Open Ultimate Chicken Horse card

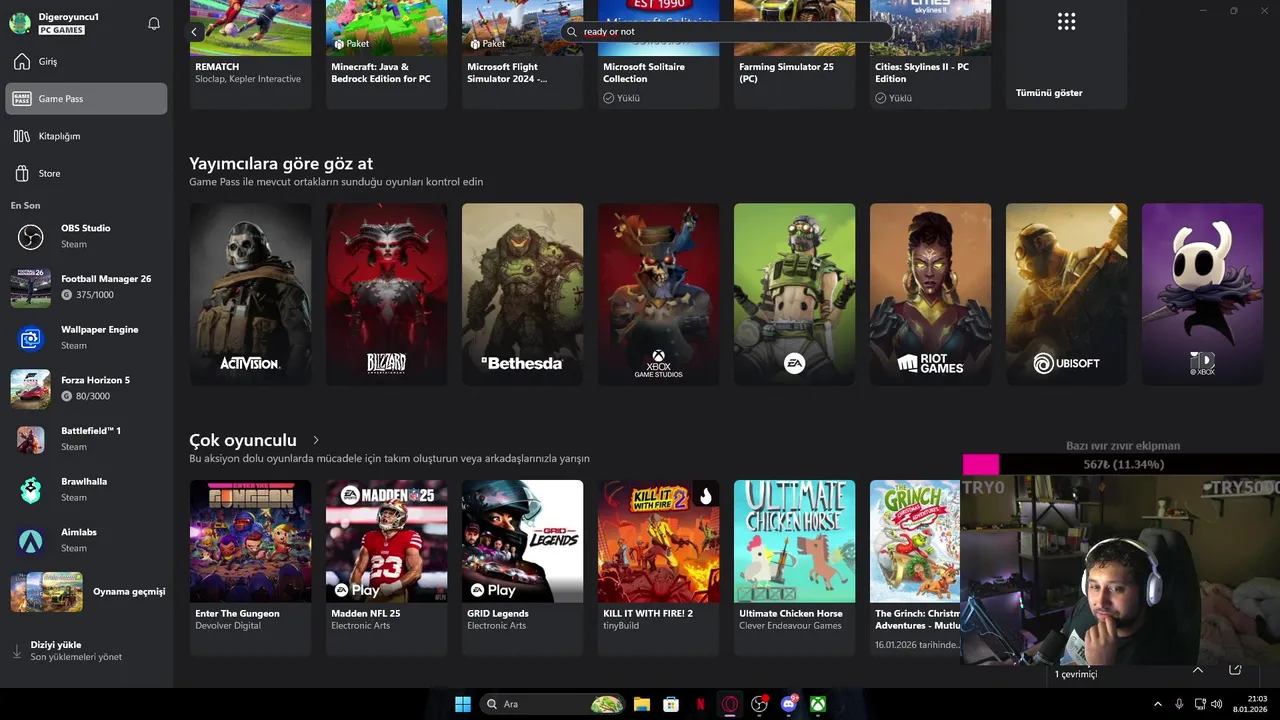pyautogui.click(x=794, y=567)
